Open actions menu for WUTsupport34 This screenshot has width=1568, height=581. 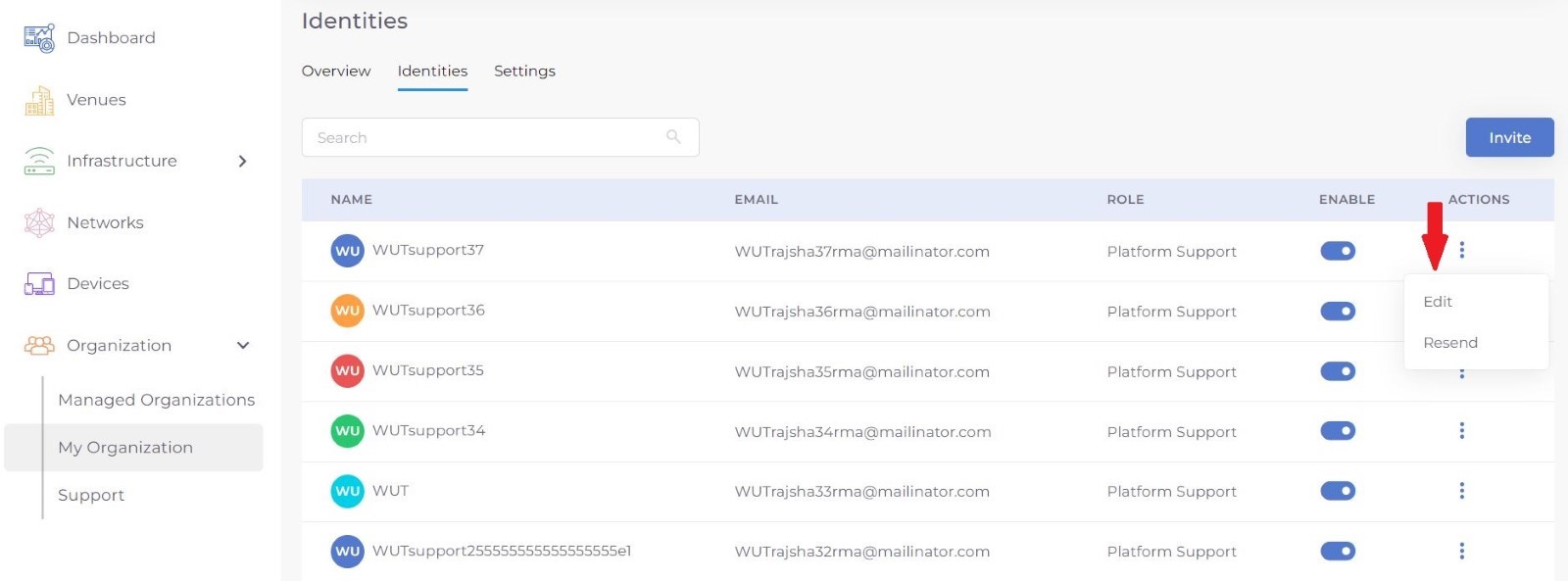[1461, 431]
